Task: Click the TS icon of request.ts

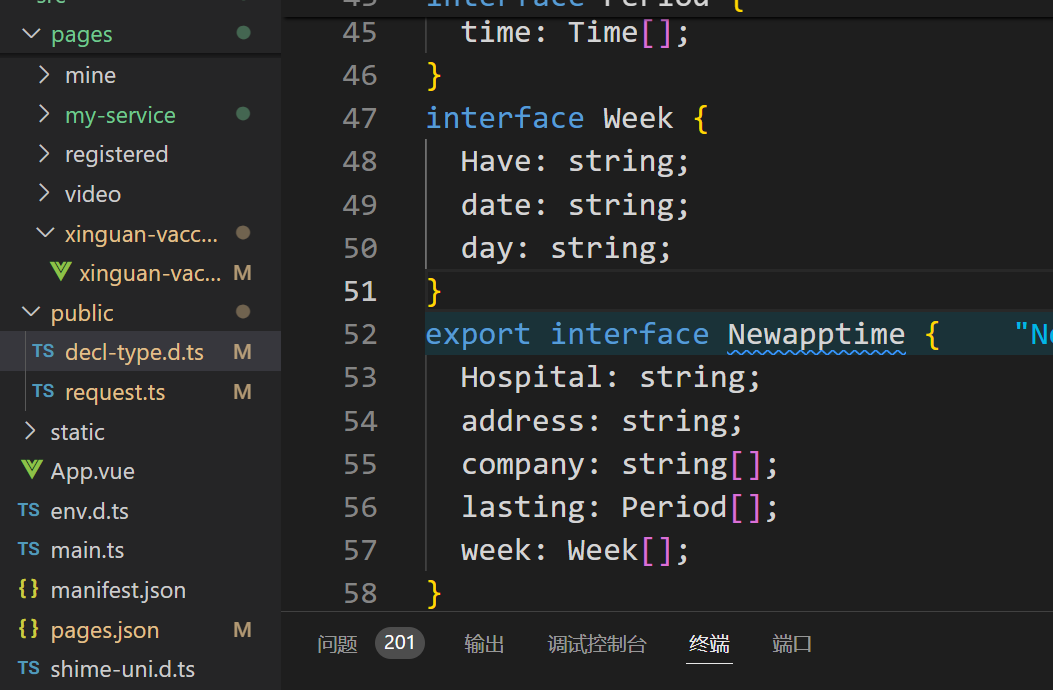Action: [43, 392]
